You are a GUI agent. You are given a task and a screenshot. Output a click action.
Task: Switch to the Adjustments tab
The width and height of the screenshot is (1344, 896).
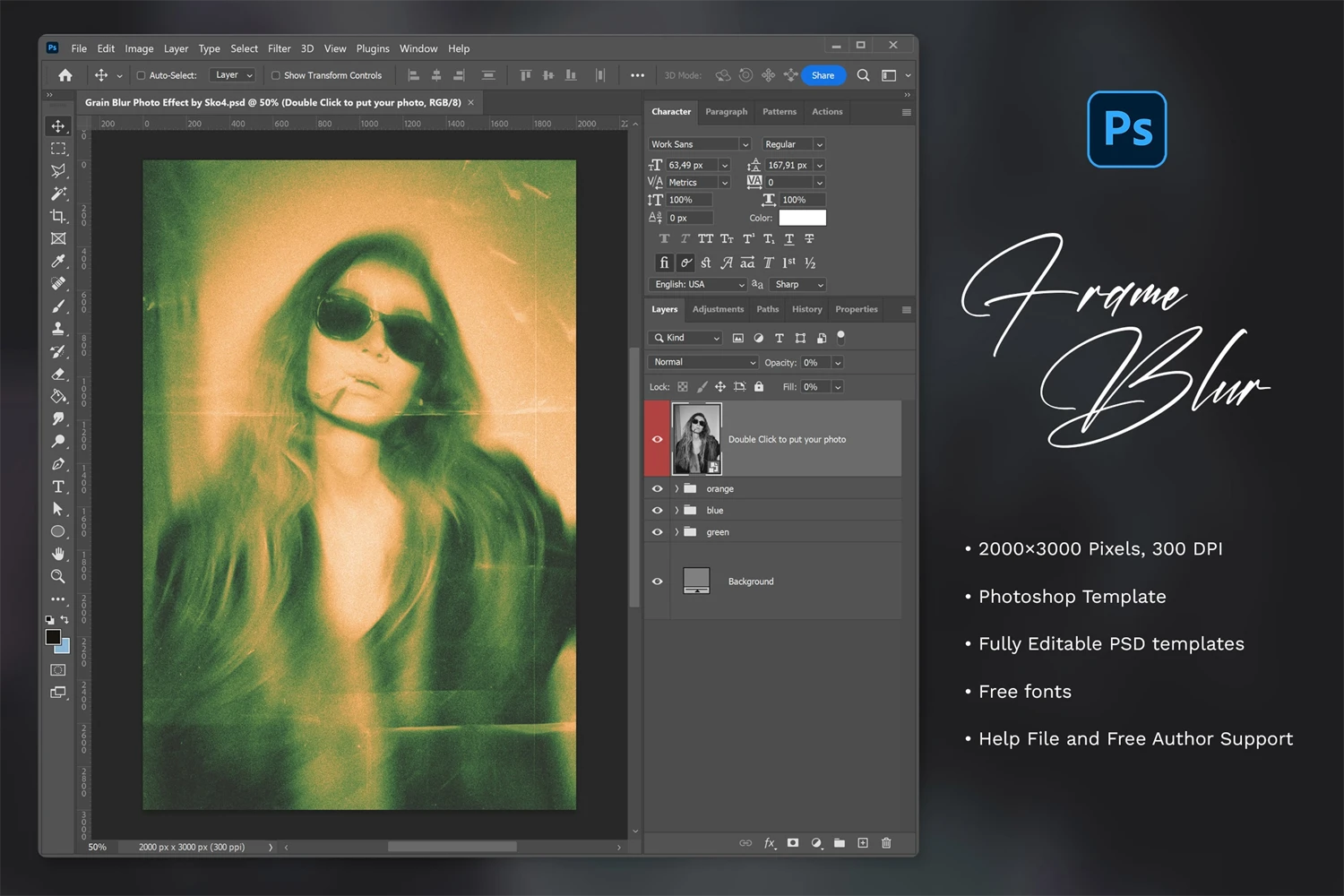click(x=718, y=309)
